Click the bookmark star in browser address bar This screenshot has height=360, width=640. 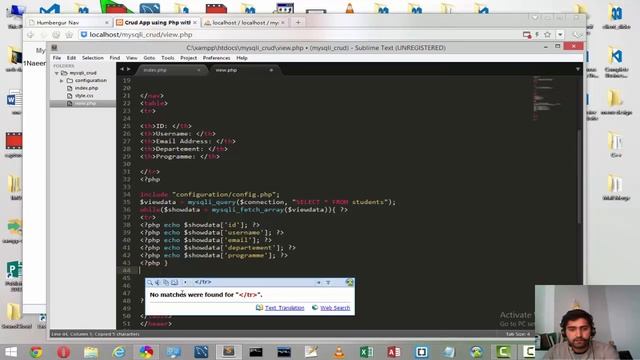[548, 35]
